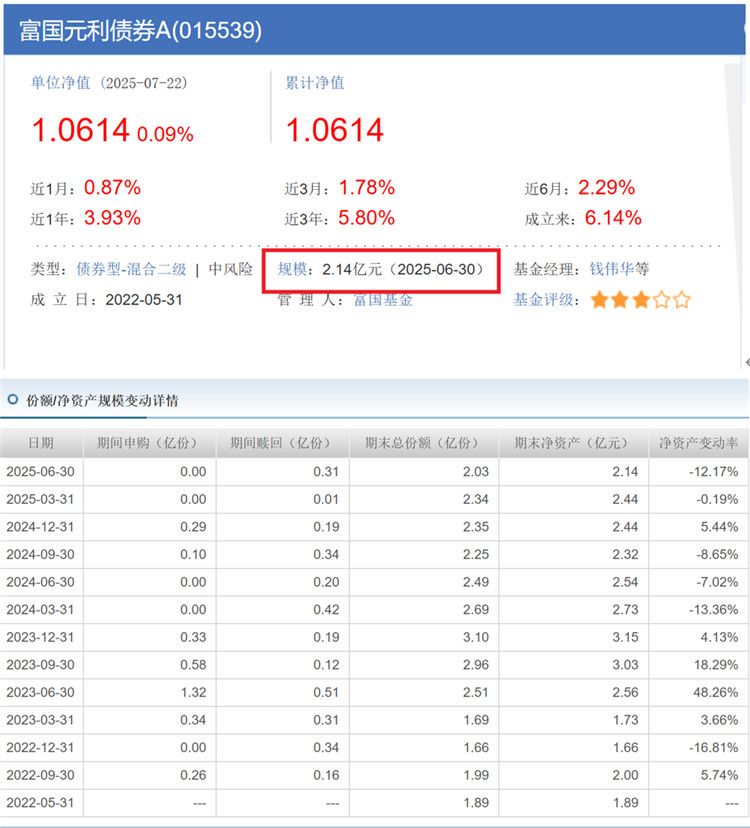Click the 0.51 redemption value for 2023-06-30
This screenshot has width=750, height=828.
(x=326, y=692)
